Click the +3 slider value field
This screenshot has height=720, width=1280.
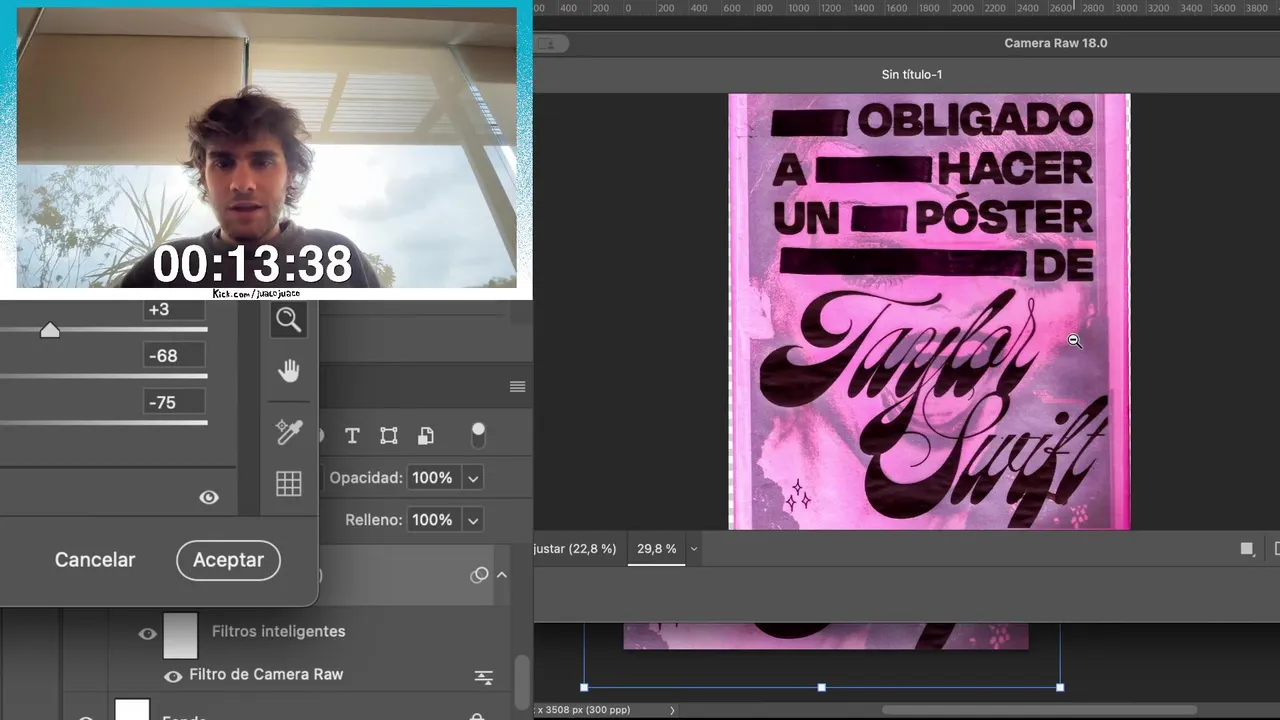(175, 310)
